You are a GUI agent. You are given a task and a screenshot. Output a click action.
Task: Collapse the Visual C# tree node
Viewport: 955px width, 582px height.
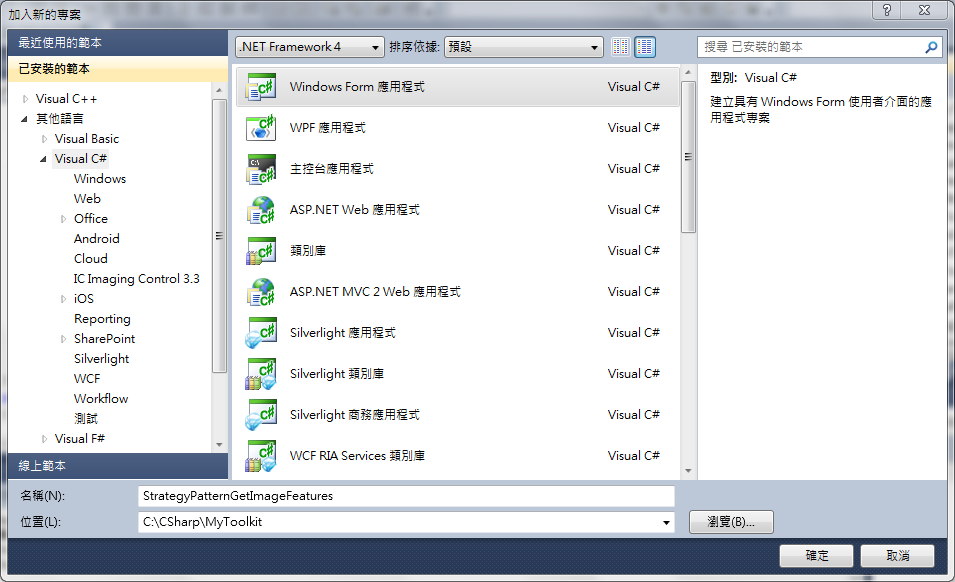[43, 159]
